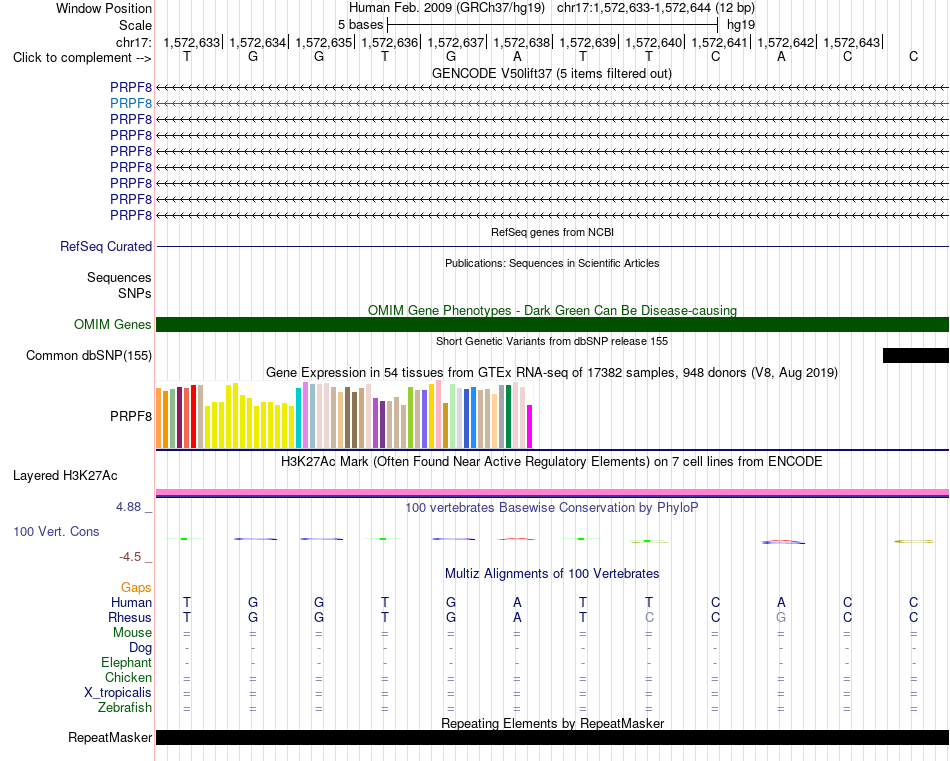This screenshot has height=761, width=950.
Task: Click the chr17: ruler label
Action: (x=134, y=42)
